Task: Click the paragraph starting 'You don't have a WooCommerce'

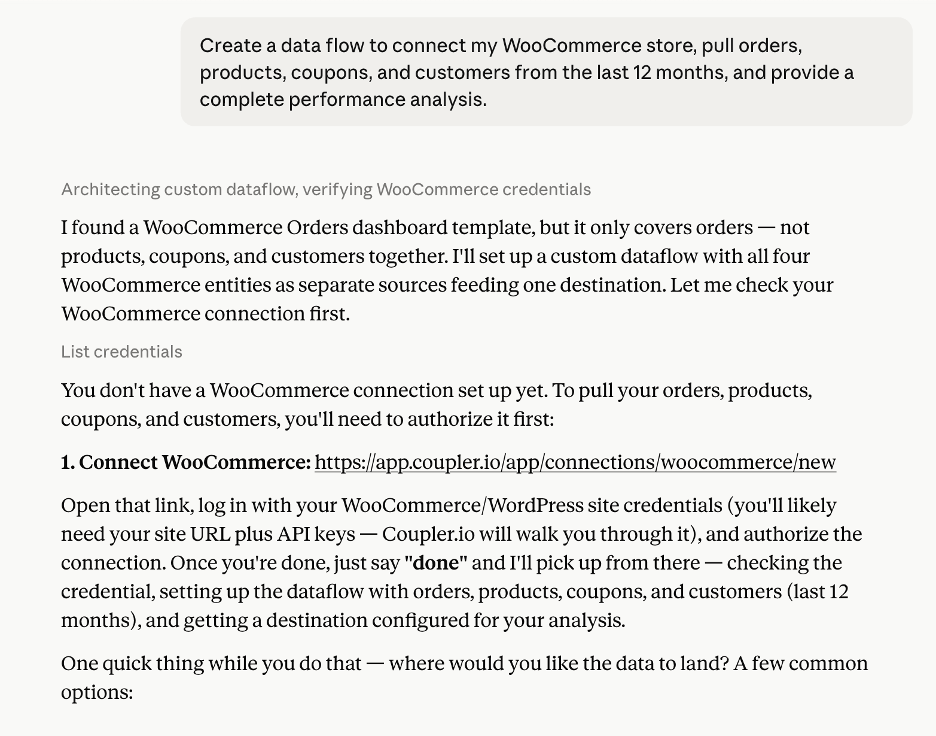Action: (436, 405)
